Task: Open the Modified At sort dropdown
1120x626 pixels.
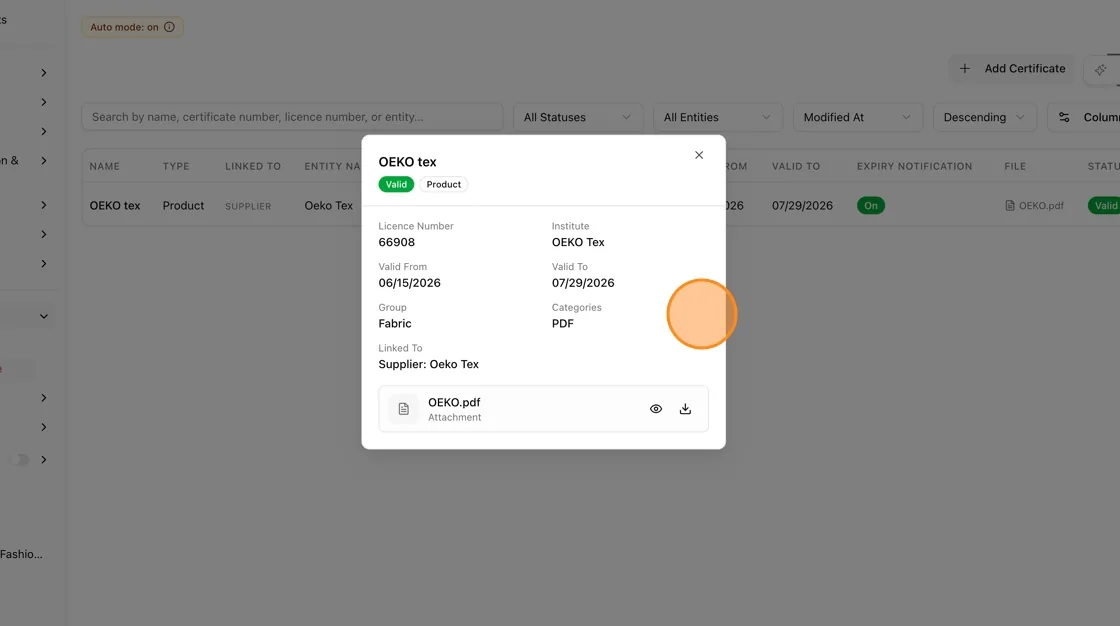Action: [x=857, y=117]
